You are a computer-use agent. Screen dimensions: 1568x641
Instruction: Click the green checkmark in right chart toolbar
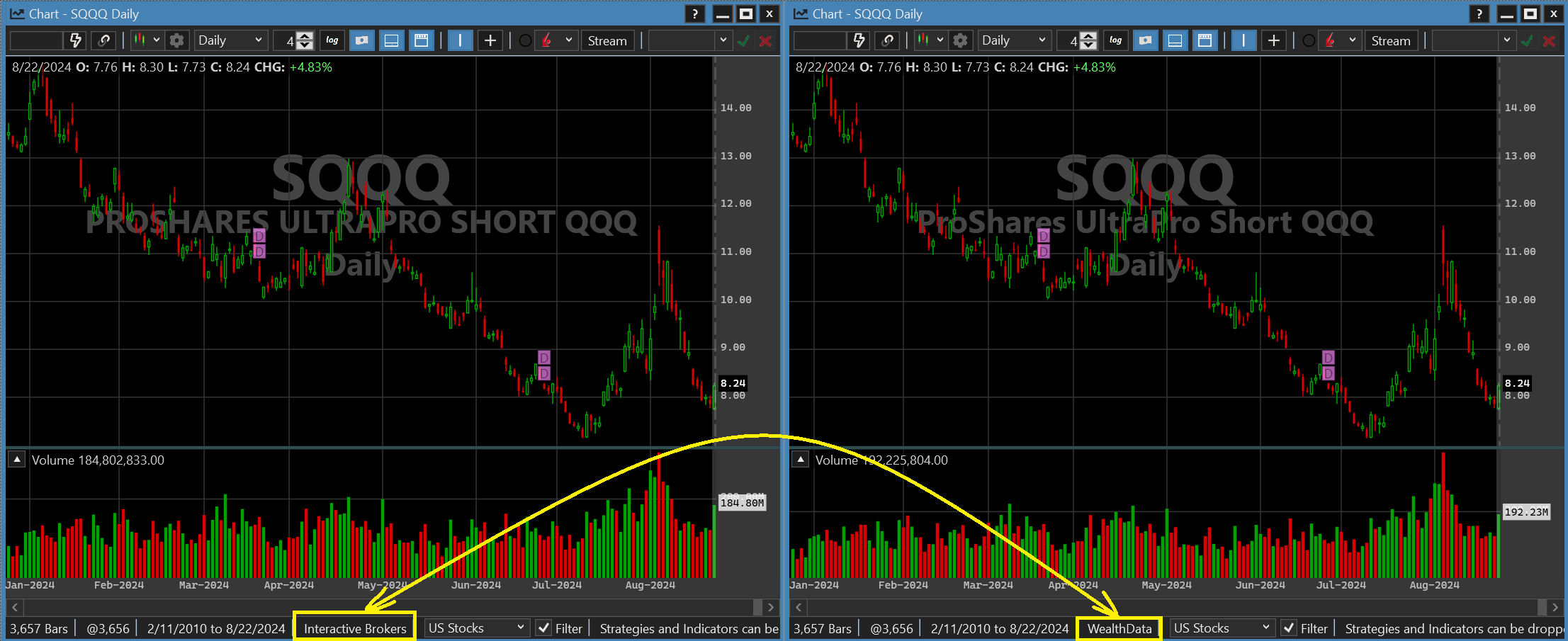[x=1527, y=41]
